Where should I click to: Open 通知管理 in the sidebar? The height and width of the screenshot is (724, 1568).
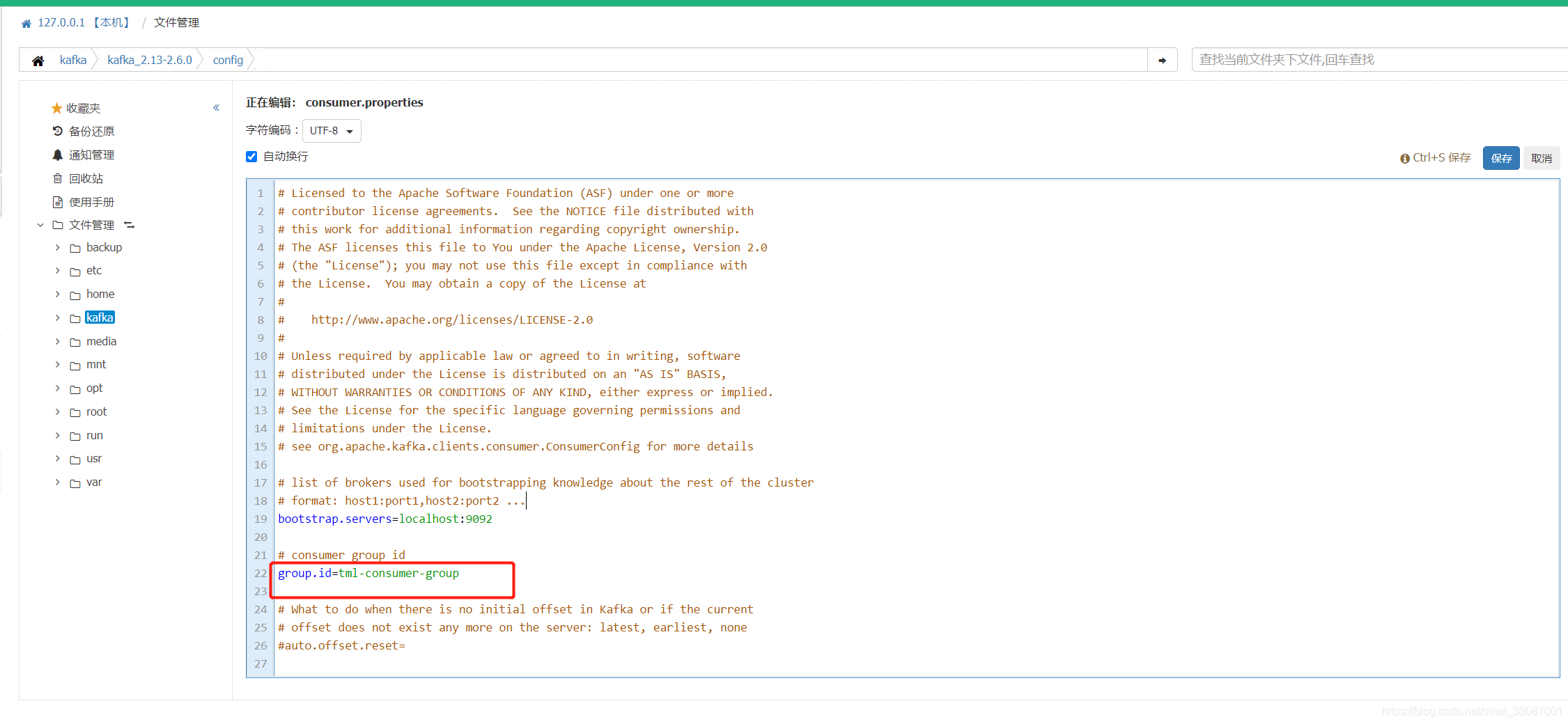click(x=92, y=155)
